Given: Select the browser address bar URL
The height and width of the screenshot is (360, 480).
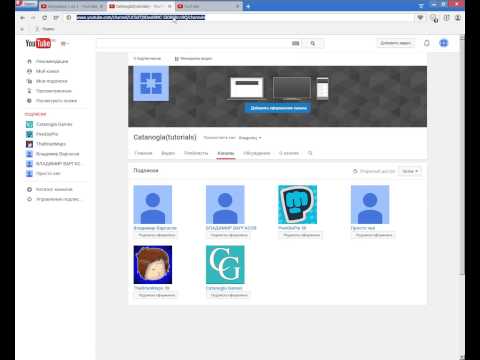Looking at the screenshot, I should tap(141, 17).
